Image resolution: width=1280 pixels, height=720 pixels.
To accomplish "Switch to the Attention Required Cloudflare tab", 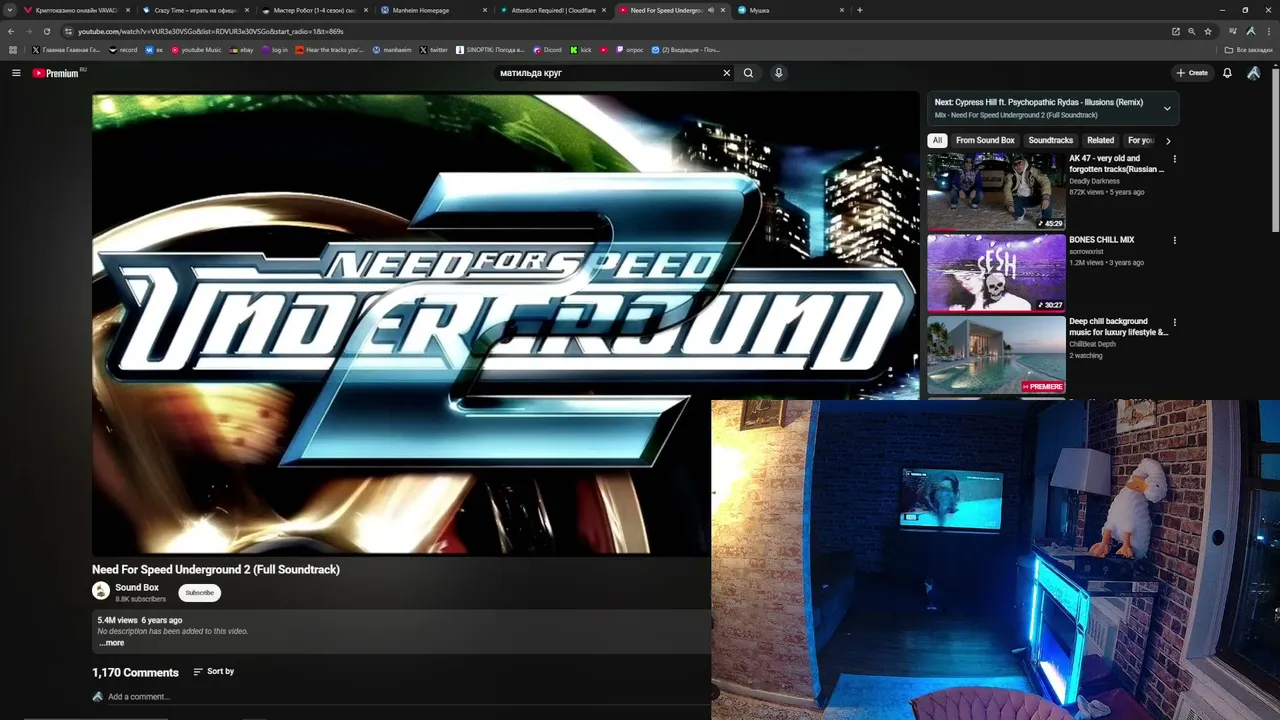I will click(552, 10).
